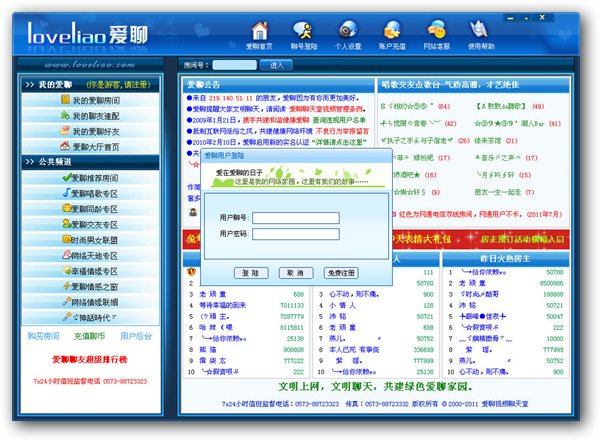Click 爱聊聊天室视频管理条例 red link
The image size is (600, 441).
coord(326,109)
